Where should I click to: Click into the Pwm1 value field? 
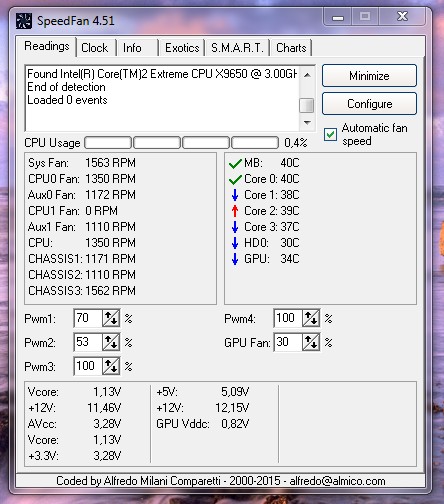point(88,318)
